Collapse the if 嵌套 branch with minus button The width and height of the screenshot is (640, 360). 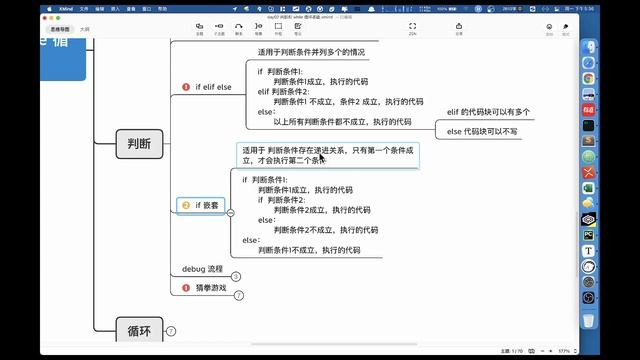point(231,213)
